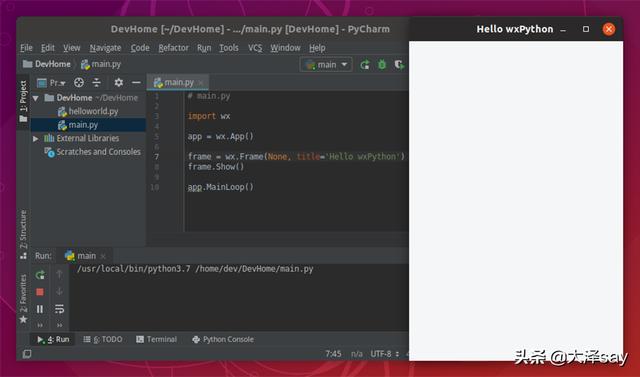Open the Window menu

285,48
